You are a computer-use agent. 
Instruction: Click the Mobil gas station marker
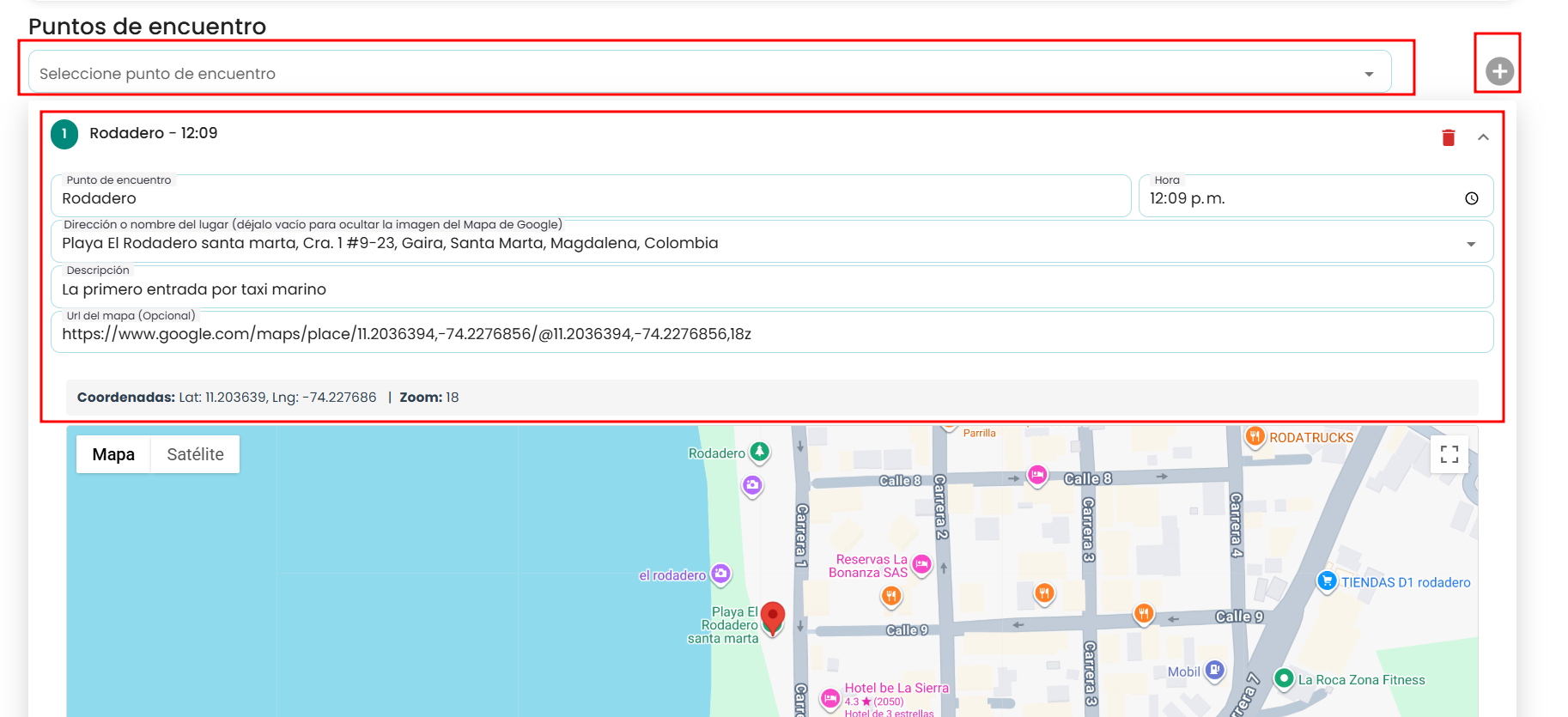[x=1214, y=671]
